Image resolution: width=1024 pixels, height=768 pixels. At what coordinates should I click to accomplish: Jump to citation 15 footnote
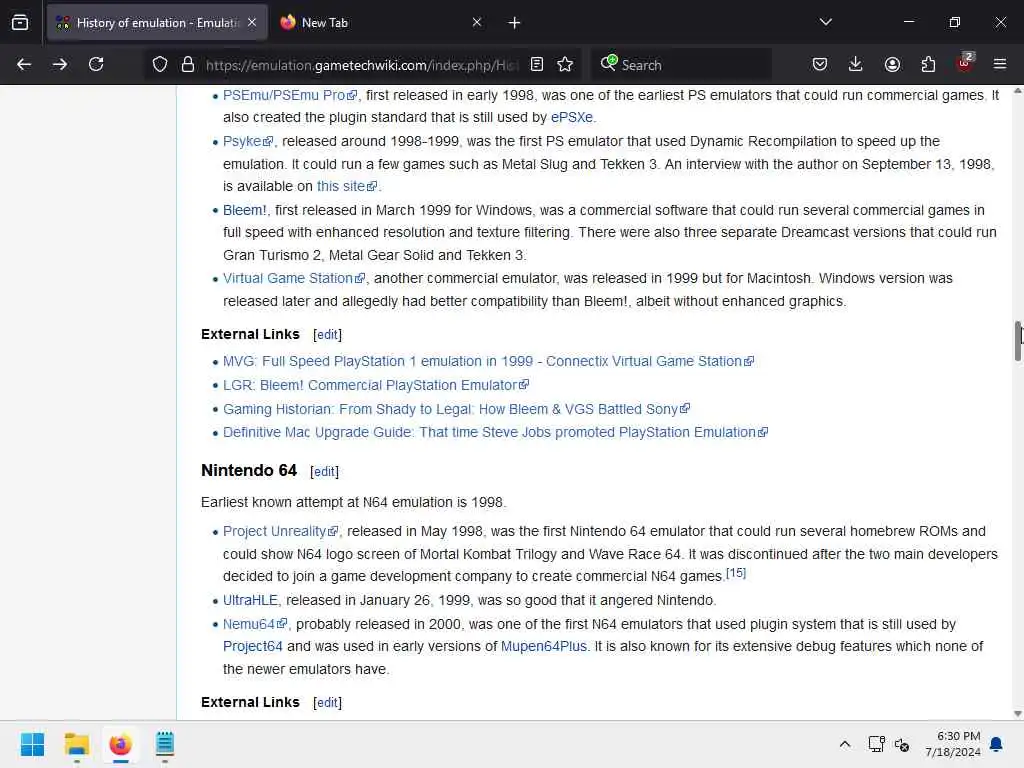[x=736, y=573]
